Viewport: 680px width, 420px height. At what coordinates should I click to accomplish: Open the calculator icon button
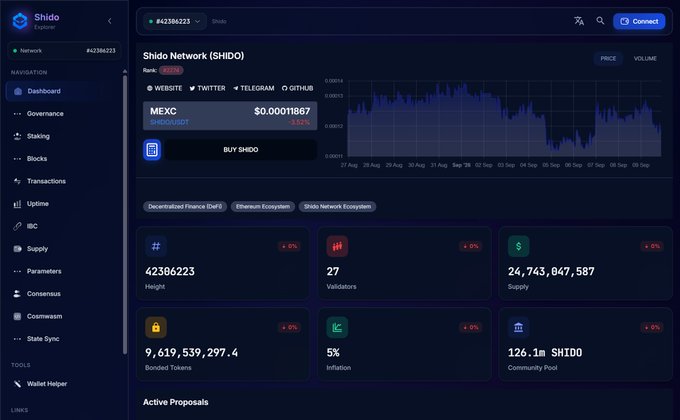pos(152,150)
